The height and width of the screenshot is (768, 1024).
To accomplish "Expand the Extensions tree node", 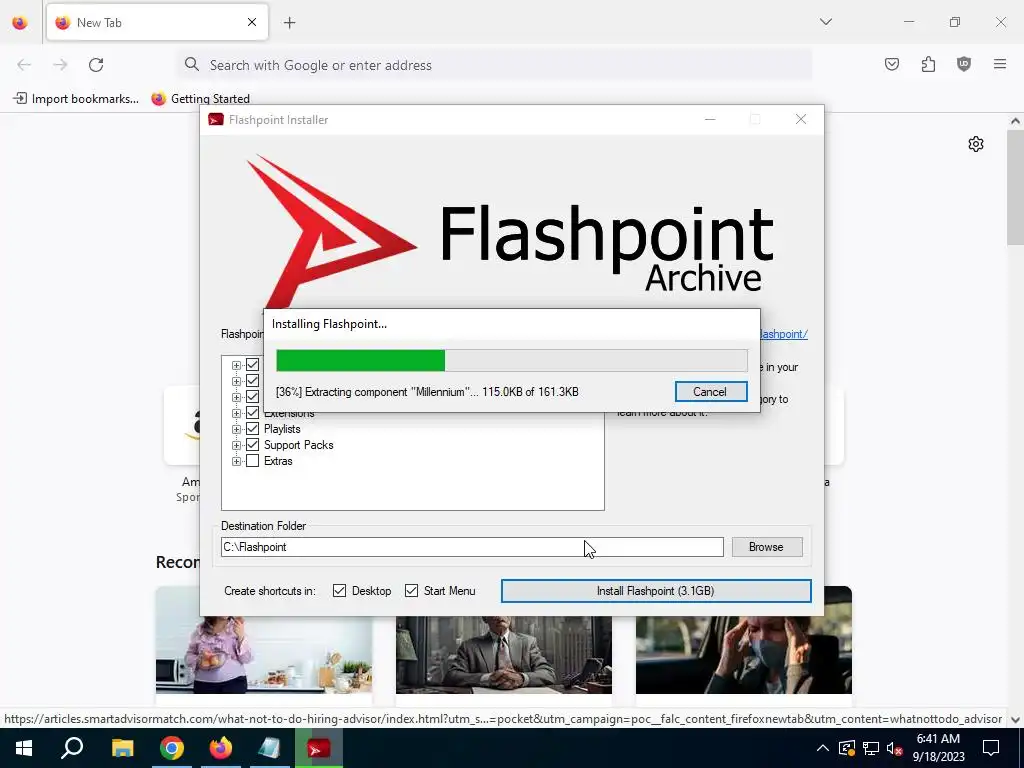I will pyautogui.click(x=236, y=413).
